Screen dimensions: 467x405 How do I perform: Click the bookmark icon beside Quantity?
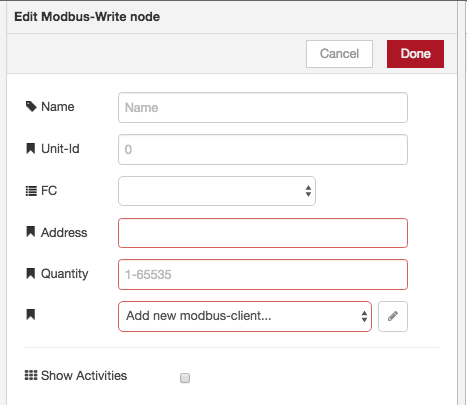click(x=31, y=273)
